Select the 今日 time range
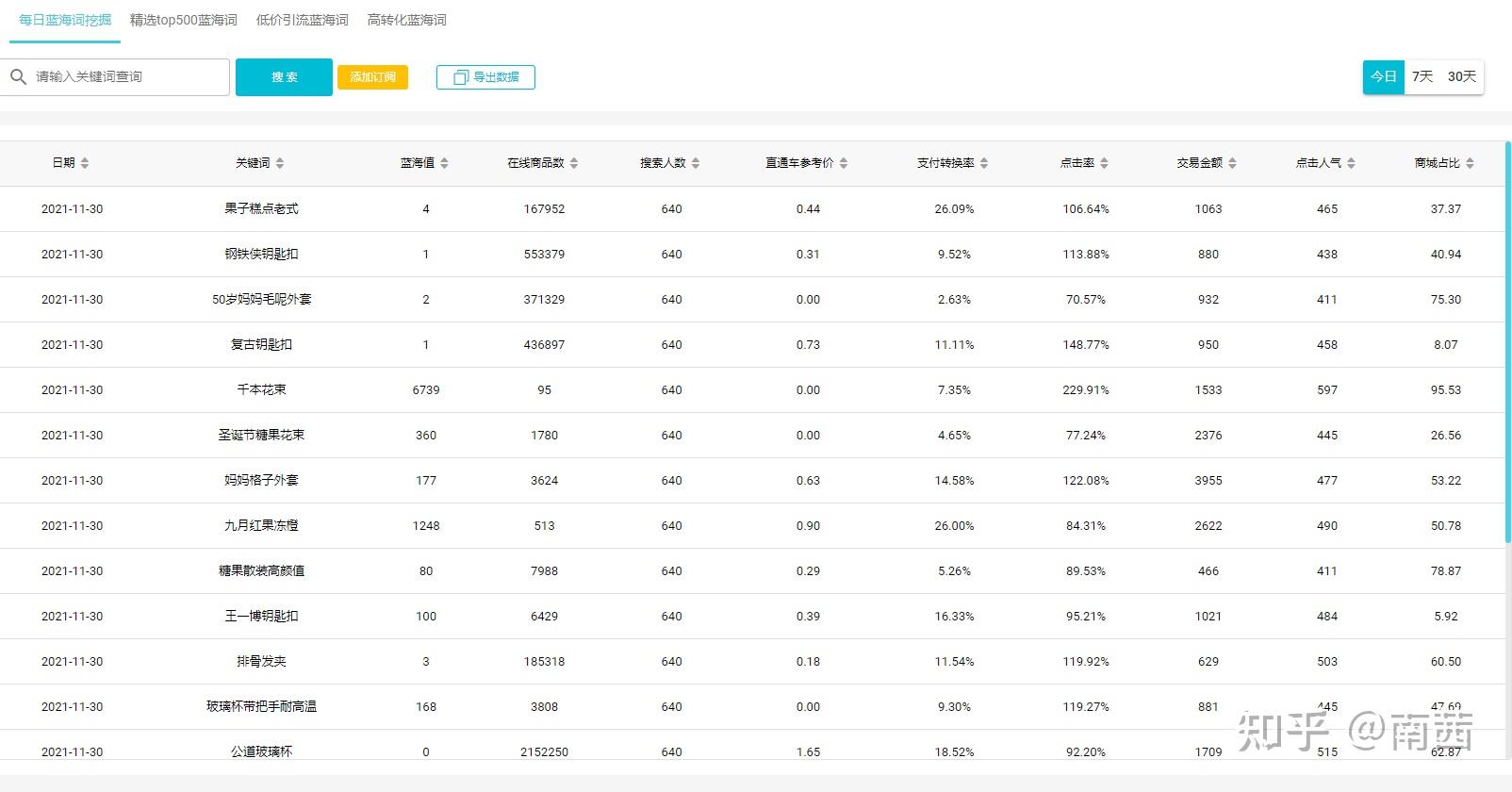This screenshot has height=792, width=1512. pyautogui.click(x=1383, y=76)
